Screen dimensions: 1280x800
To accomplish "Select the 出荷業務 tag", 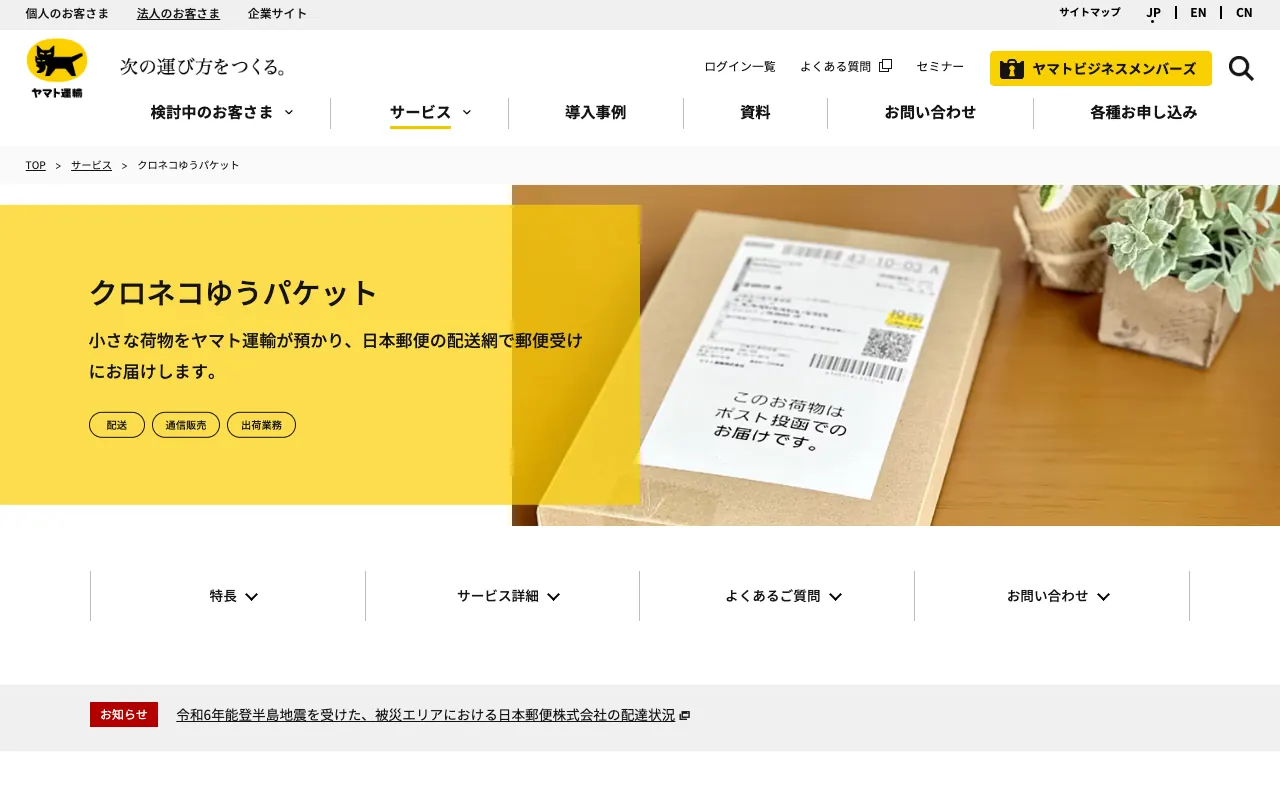I will pyautogui.click(x=261, y=425).
